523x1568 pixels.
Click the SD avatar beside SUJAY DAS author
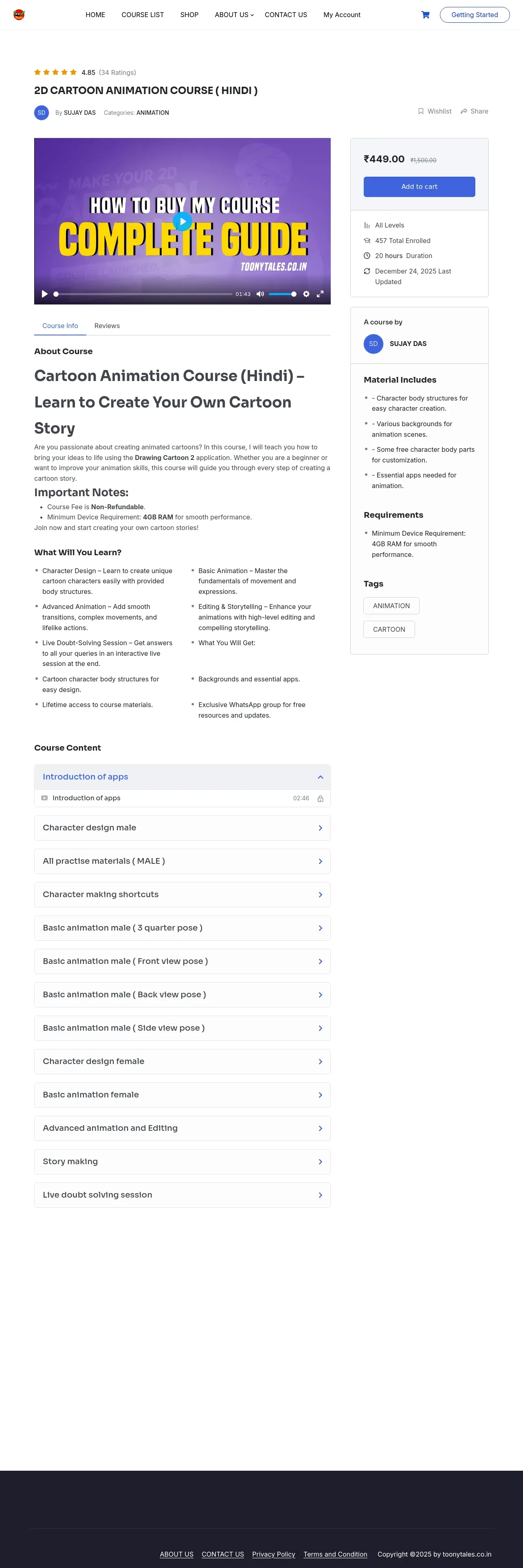(42, 113)
